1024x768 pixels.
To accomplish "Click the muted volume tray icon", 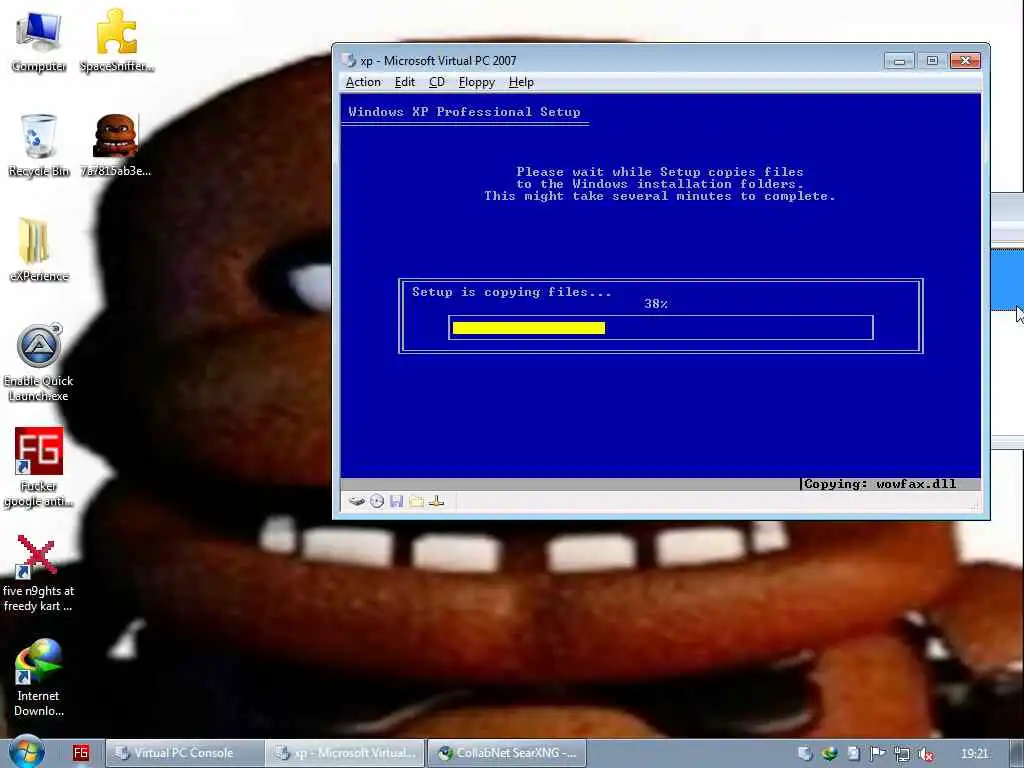I will [925, 754].
